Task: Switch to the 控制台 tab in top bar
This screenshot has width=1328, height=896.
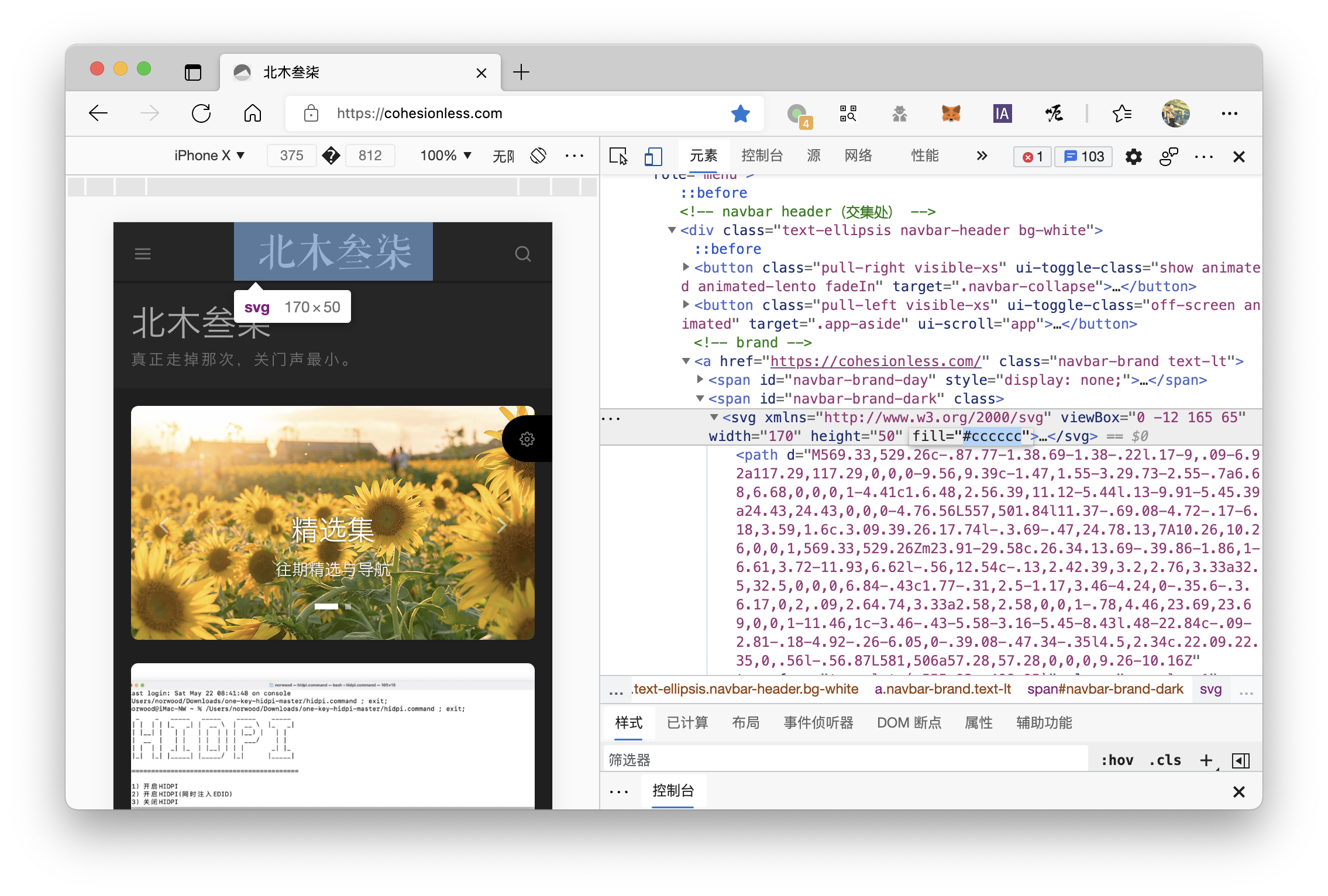Action: pyautogui.click(x=762, y=156)
